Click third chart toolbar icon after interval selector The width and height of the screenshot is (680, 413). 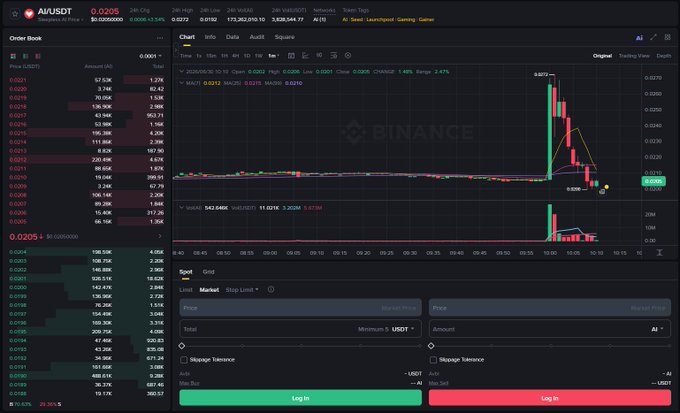(x=319, y=55)
